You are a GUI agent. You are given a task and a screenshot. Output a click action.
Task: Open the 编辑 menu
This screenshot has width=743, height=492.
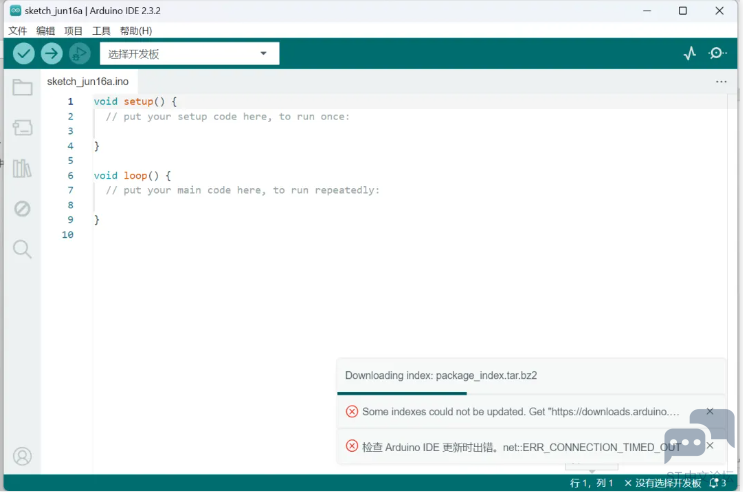(x=45, y=31)
